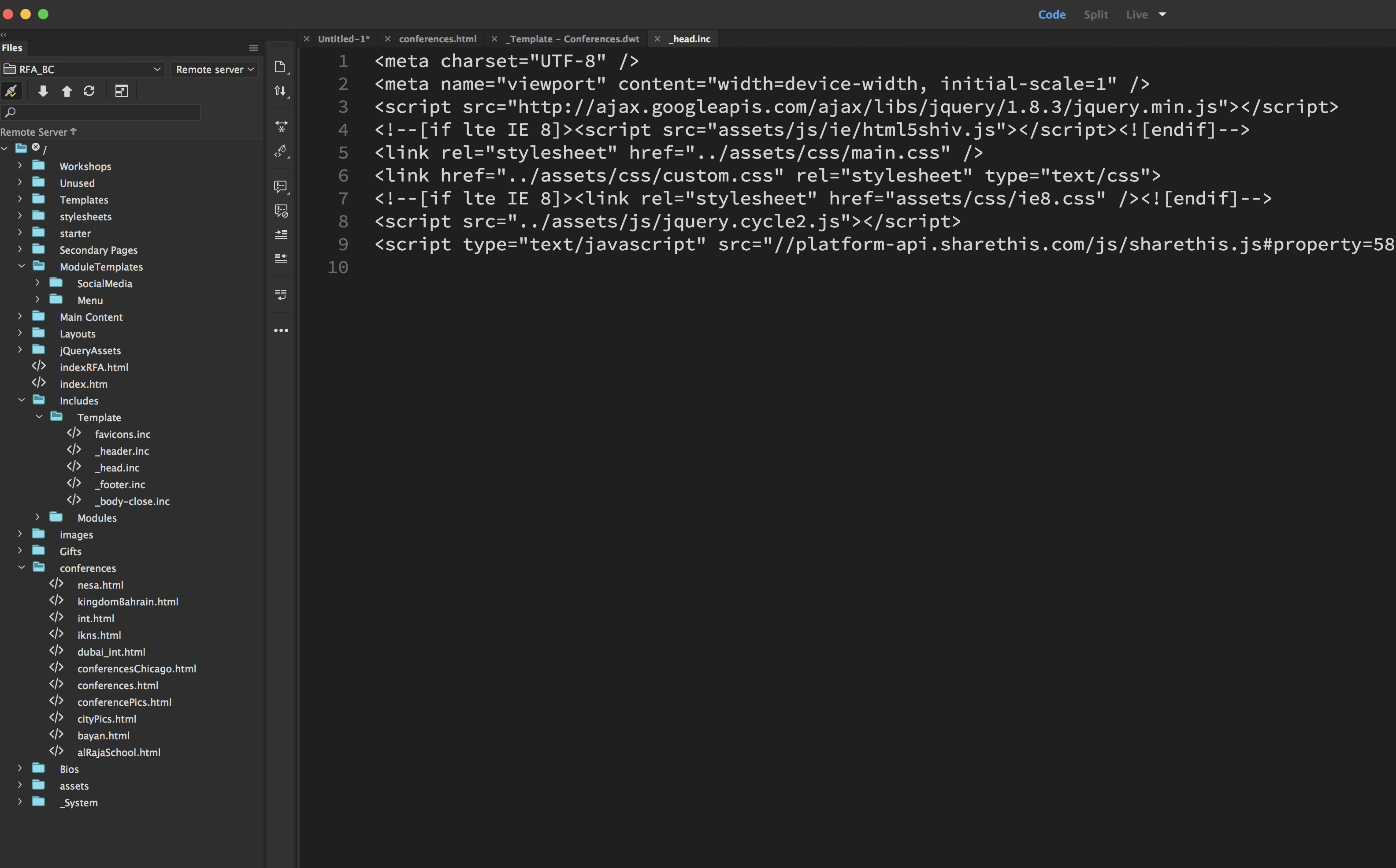Collapse the Template subfolder
1396x868 pixels.
39,417
